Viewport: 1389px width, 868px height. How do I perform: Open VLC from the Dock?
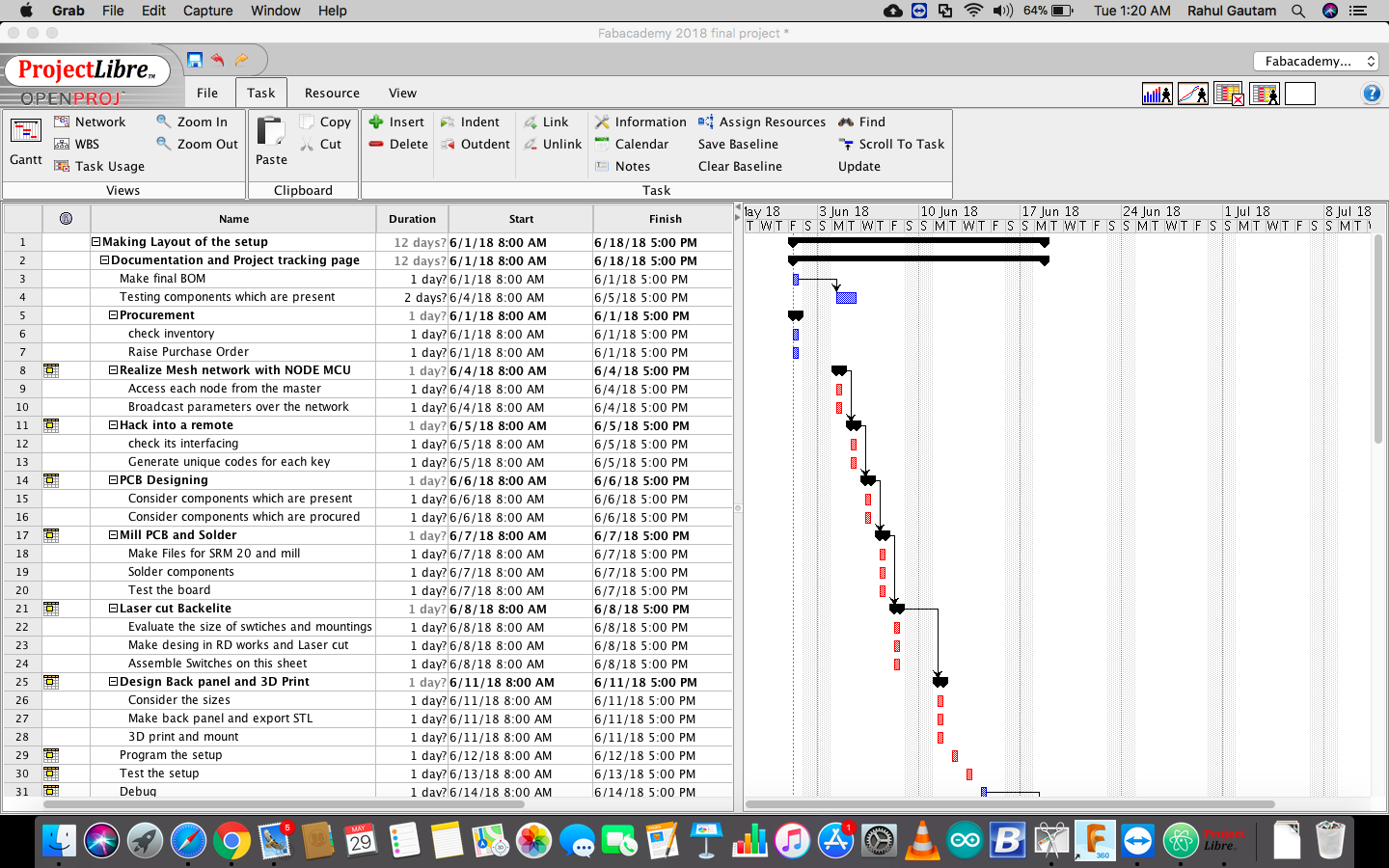point(922,841)
